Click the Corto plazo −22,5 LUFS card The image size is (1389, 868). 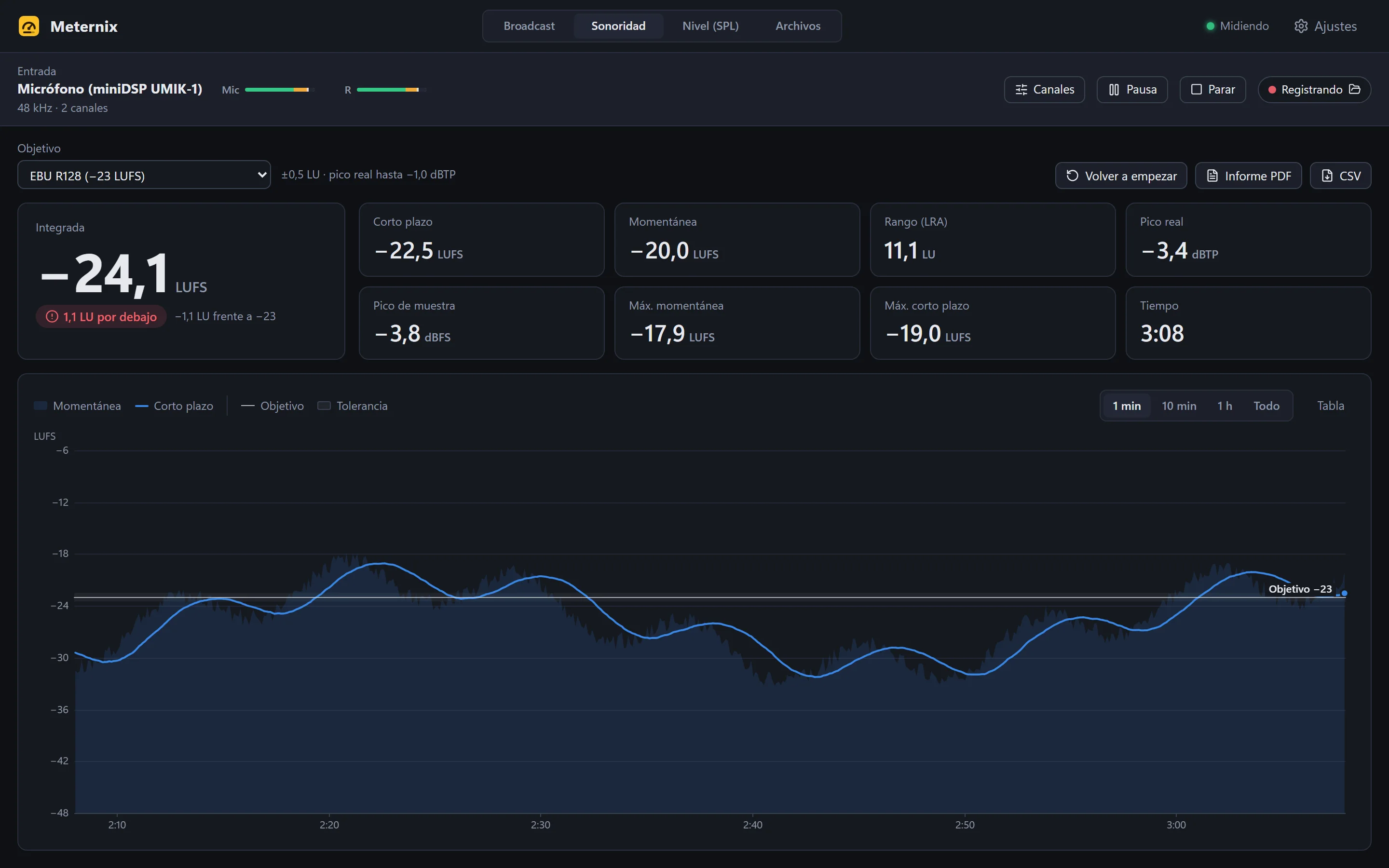pyautogui.click(x=481, y=239)
